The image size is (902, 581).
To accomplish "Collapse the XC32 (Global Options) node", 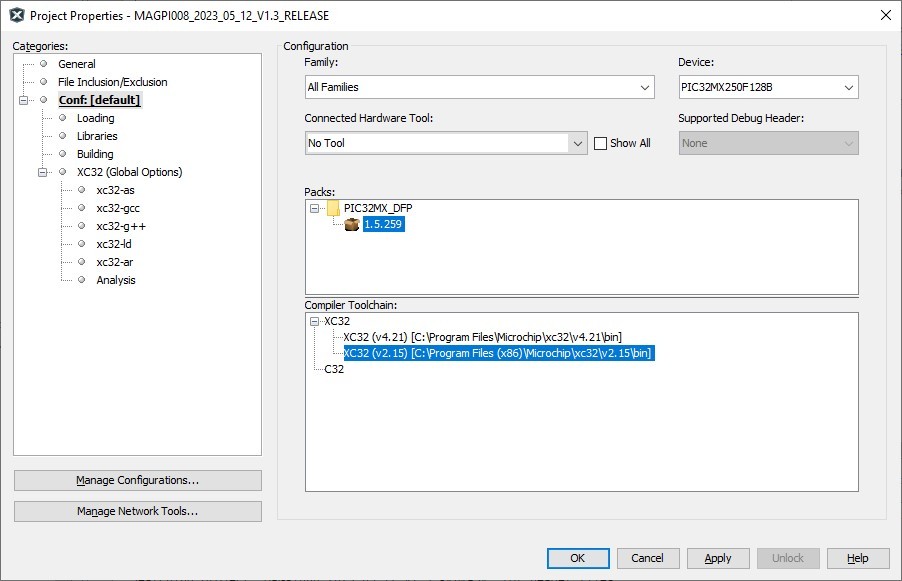I will coord(43,172).
